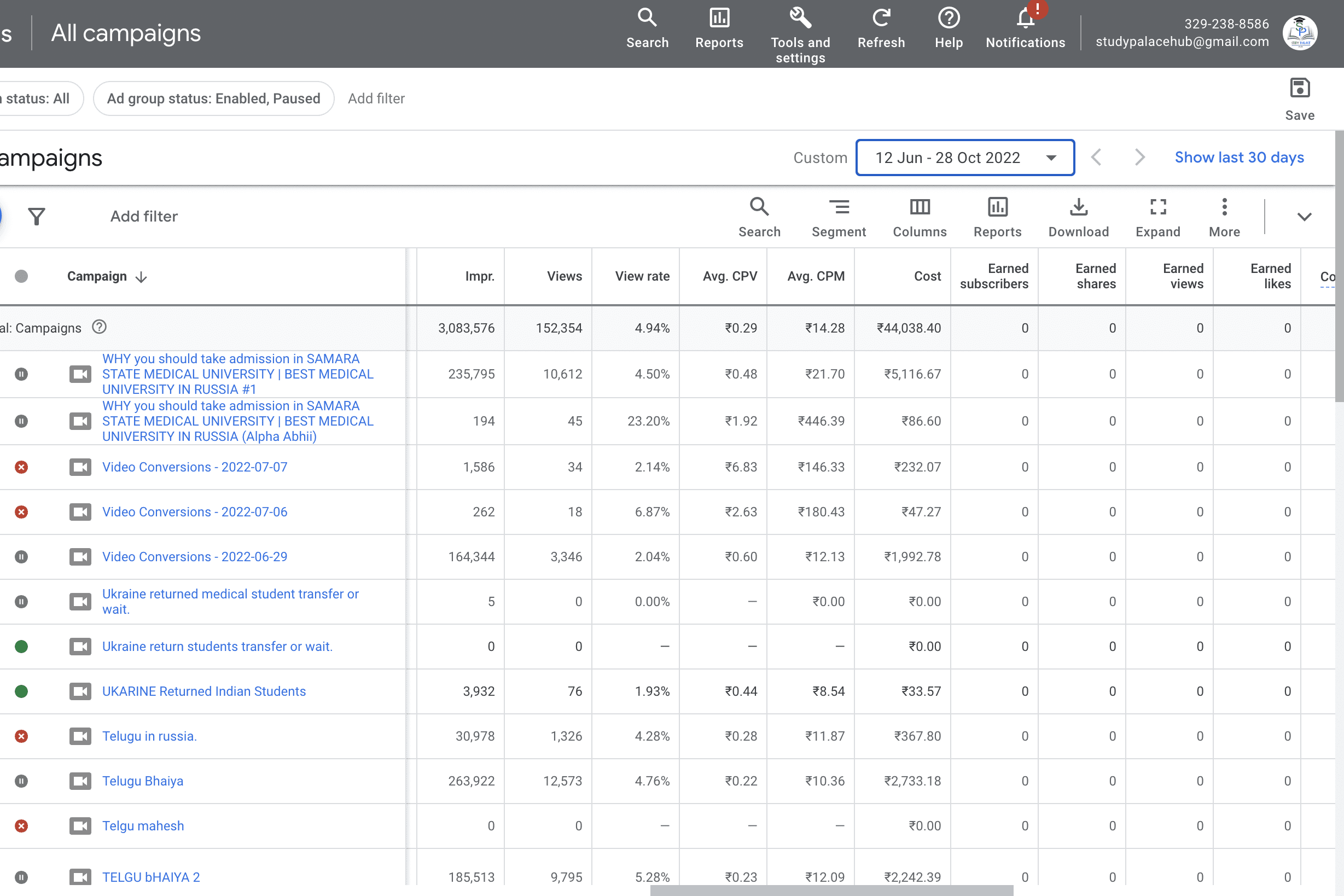Open Tools and settings menu
Image resolution: width=1344 pixels, height=896 pixels.
(800, 34)
